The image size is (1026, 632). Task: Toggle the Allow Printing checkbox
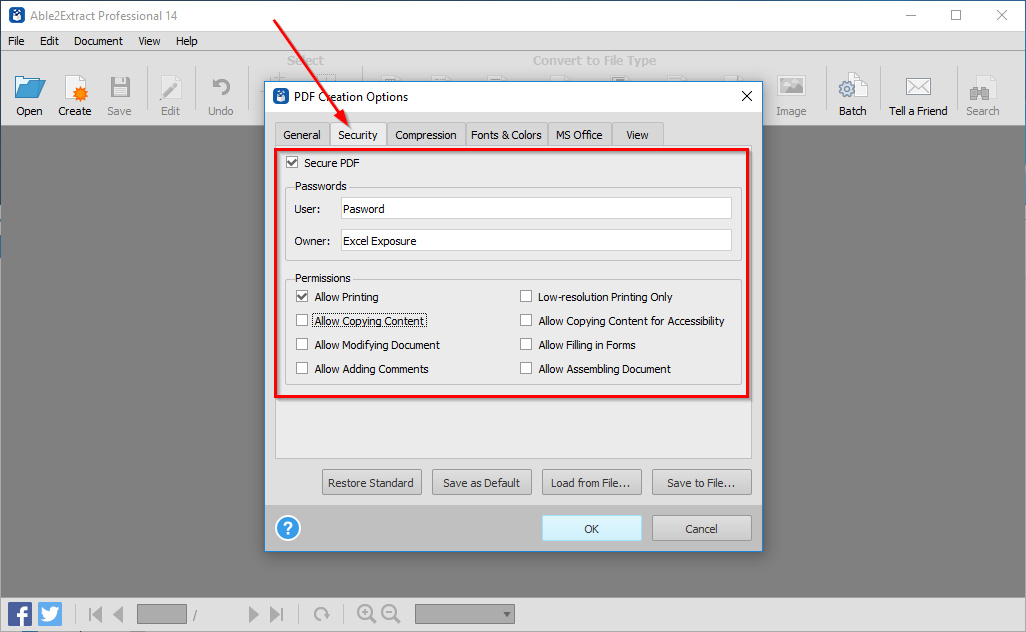point(302,296)
